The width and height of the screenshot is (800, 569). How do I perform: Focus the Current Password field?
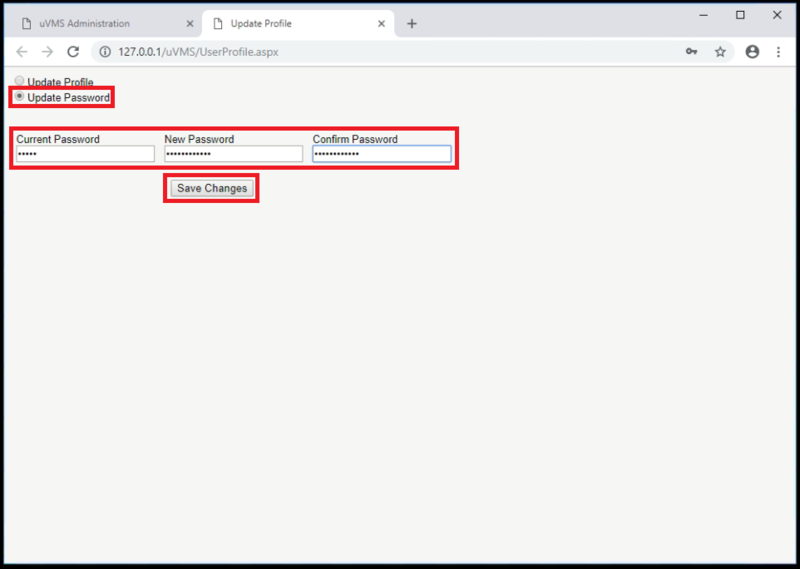85,154
